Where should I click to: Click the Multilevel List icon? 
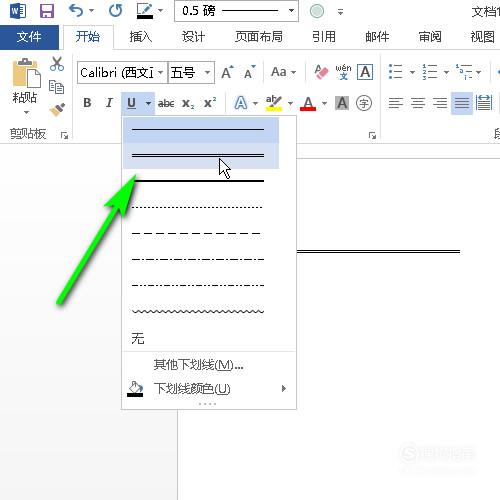coord(464,72)
